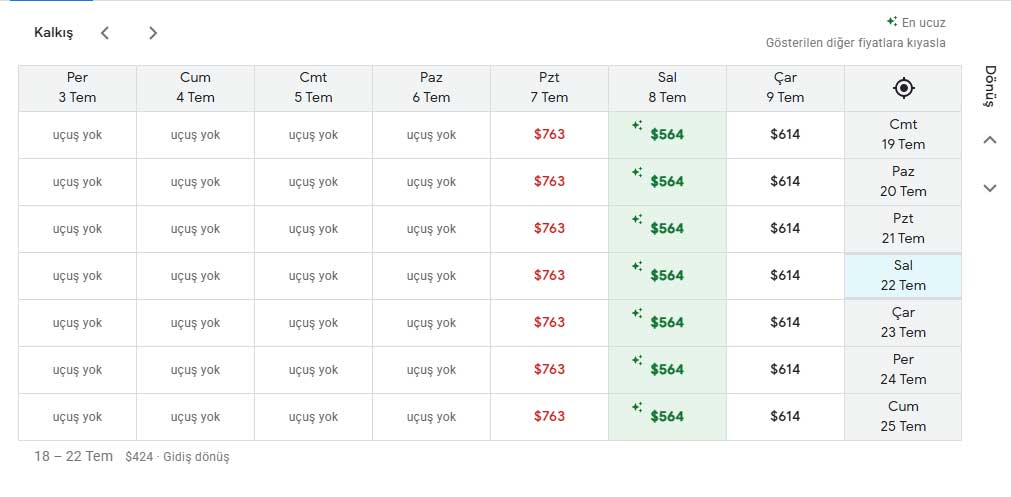Screen dimensions: 1011x497
Task: Select cheapest $564 fare returning Sal 22 Tem
Action: [667, 276]
